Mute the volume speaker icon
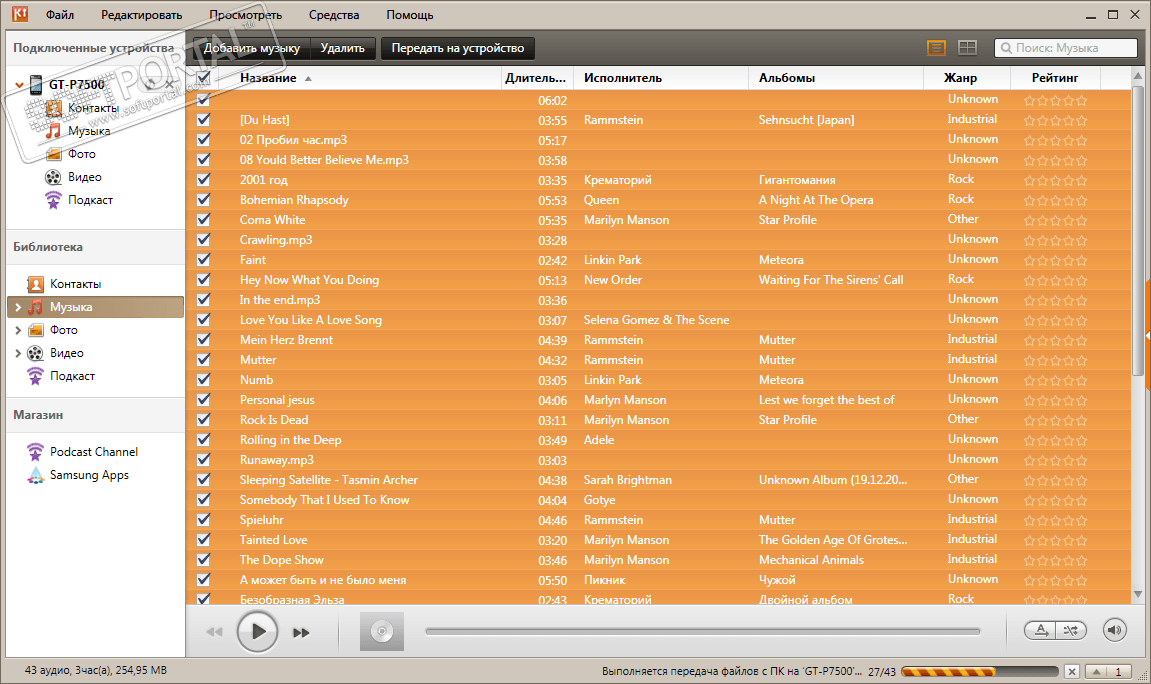Screen dimensions: 1151x684 [1114, 630]
